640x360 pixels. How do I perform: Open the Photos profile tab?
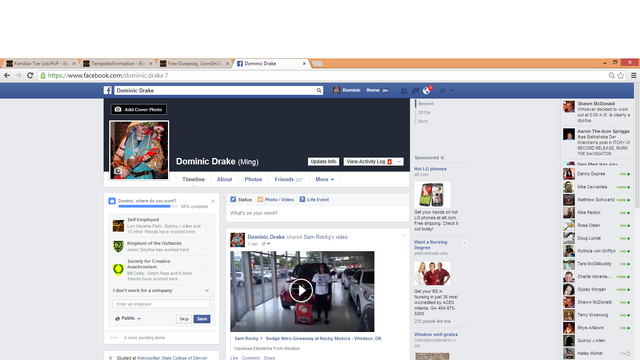click(x=253, y=179)
